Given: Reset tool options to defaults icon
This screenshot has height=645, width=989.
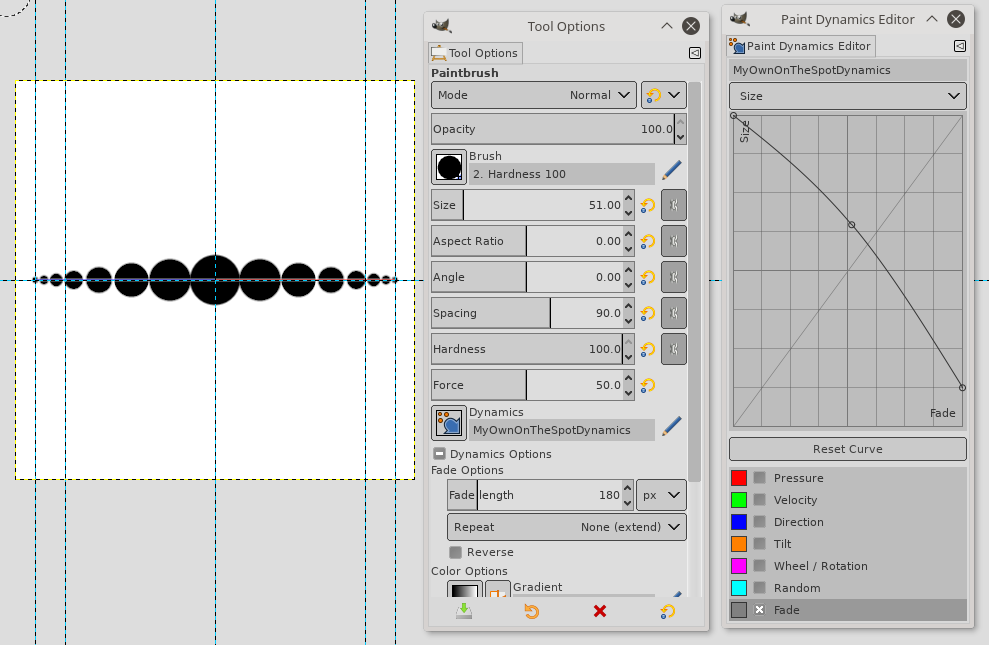Looking at the screenshot, I should click(x=667, y=611).
